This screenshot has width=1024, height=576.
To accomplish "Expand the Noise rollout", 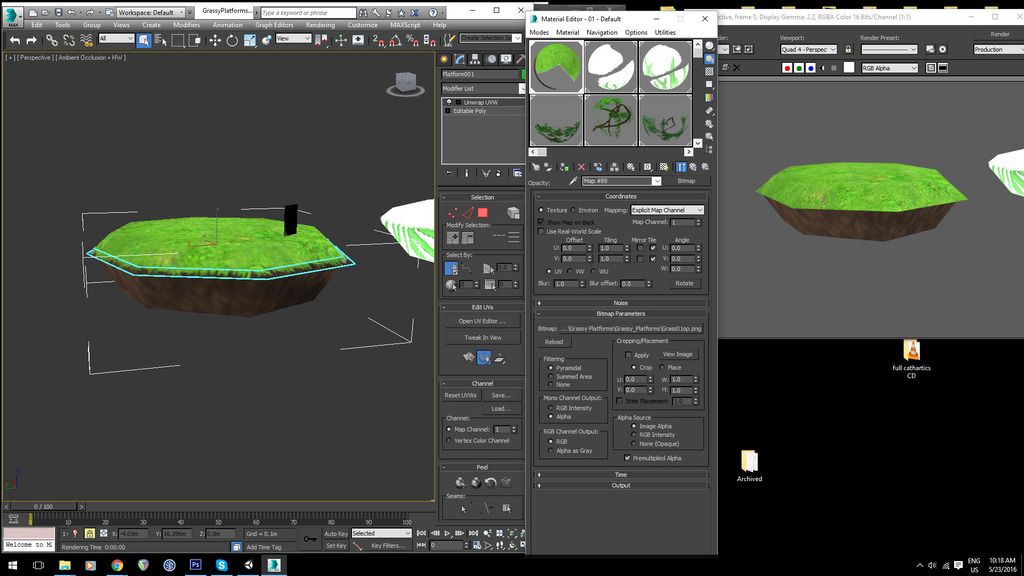I will click(621, 303).
